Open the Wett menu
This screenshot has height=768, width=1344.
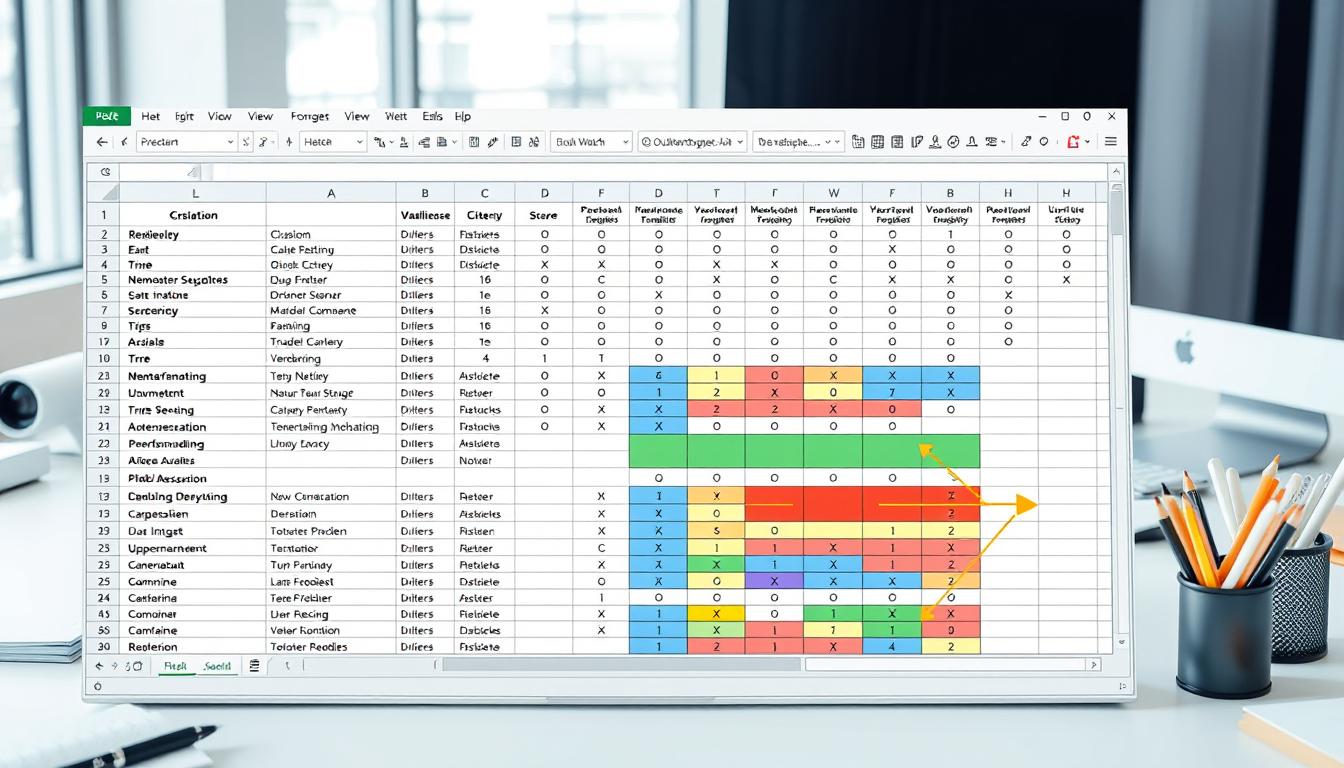point(396,116)
